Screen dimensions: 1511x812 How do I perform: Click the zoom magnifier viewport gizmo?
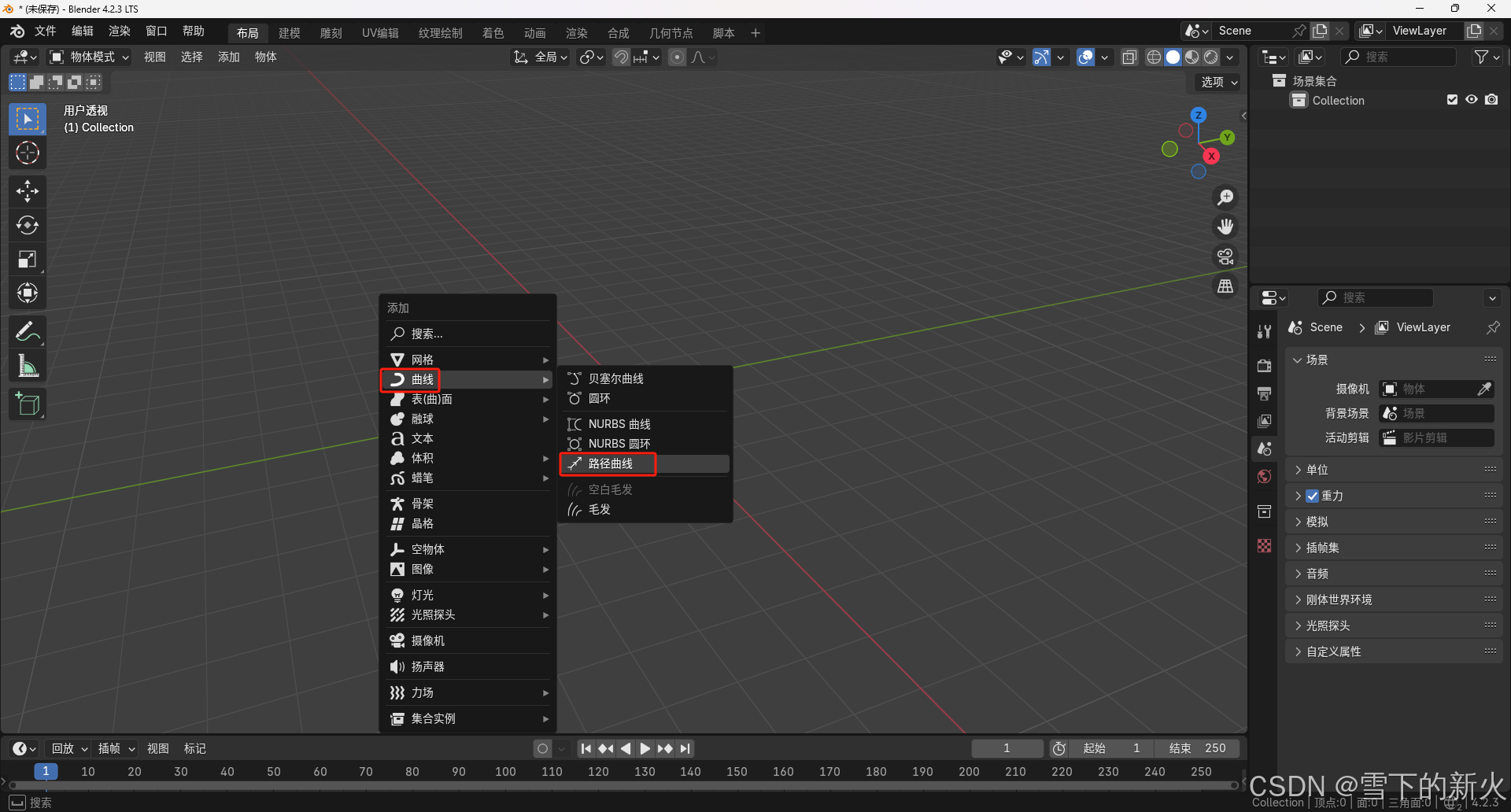[x=1225, y=197]
